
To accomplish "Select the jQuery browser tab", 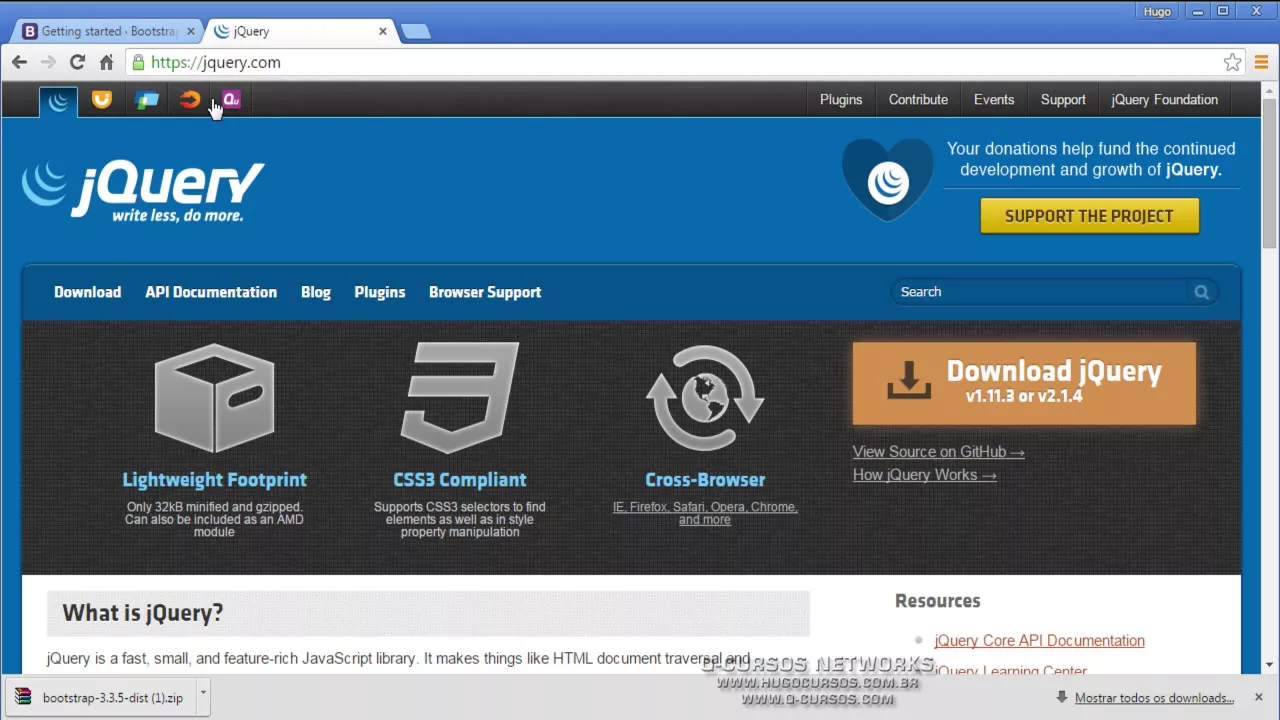I will [300, 31].
